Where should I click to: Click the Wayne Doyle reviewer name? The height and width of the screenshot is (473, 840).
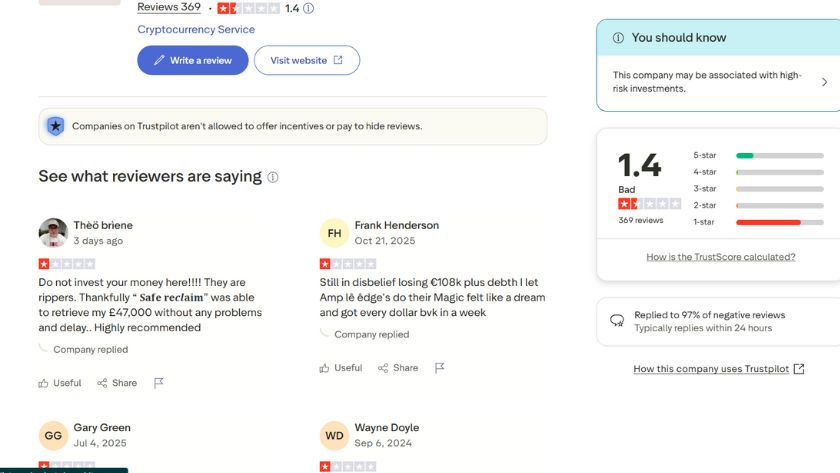pyautogui.click(x=387, y=428)
